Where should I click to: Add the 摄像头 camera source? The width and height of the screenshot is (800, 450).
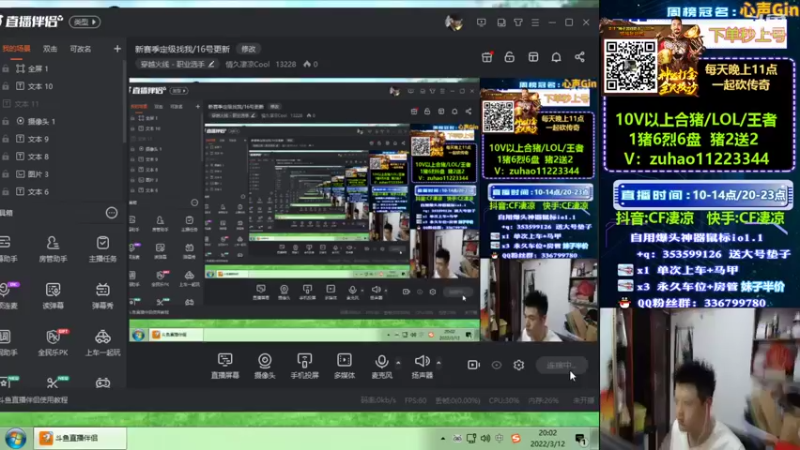click(x=264, y=366)
